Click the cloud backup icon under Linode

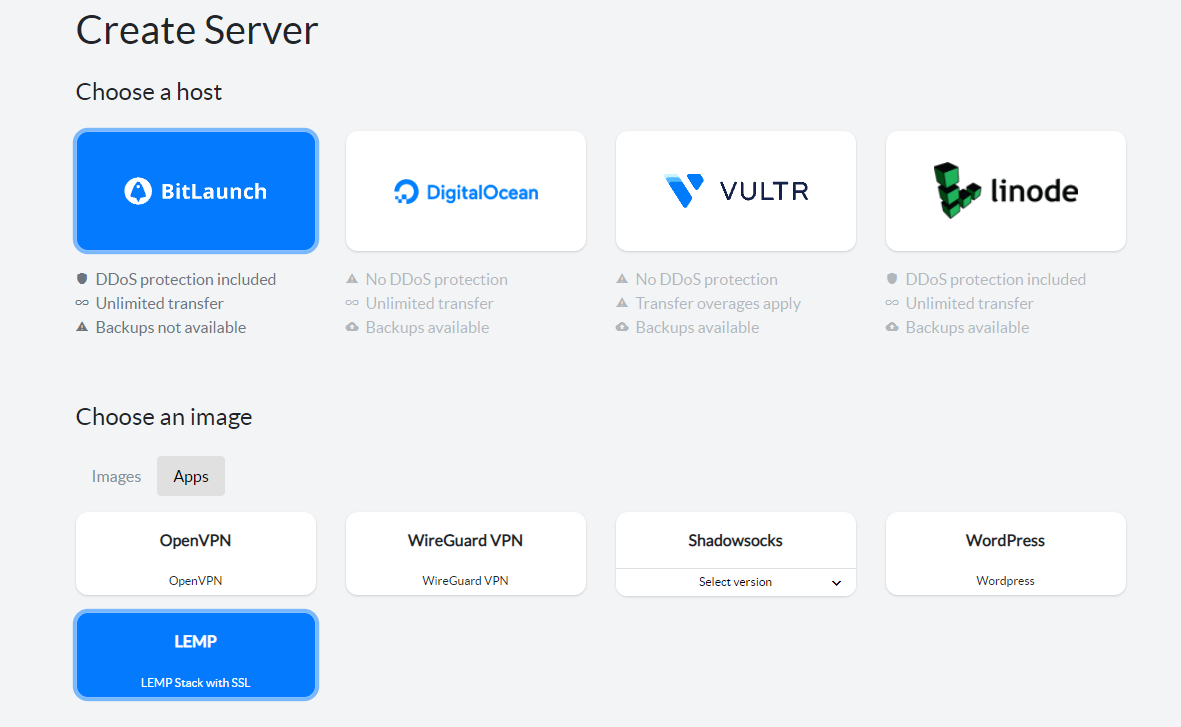click(892, 327)
